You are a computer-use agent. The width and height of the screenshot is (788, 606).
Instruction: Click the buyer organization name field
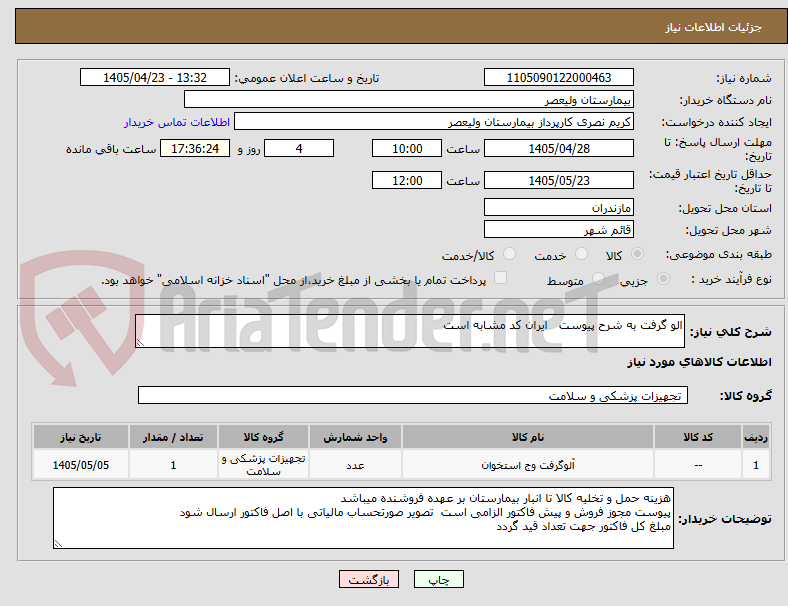click(x=409, y=99)
